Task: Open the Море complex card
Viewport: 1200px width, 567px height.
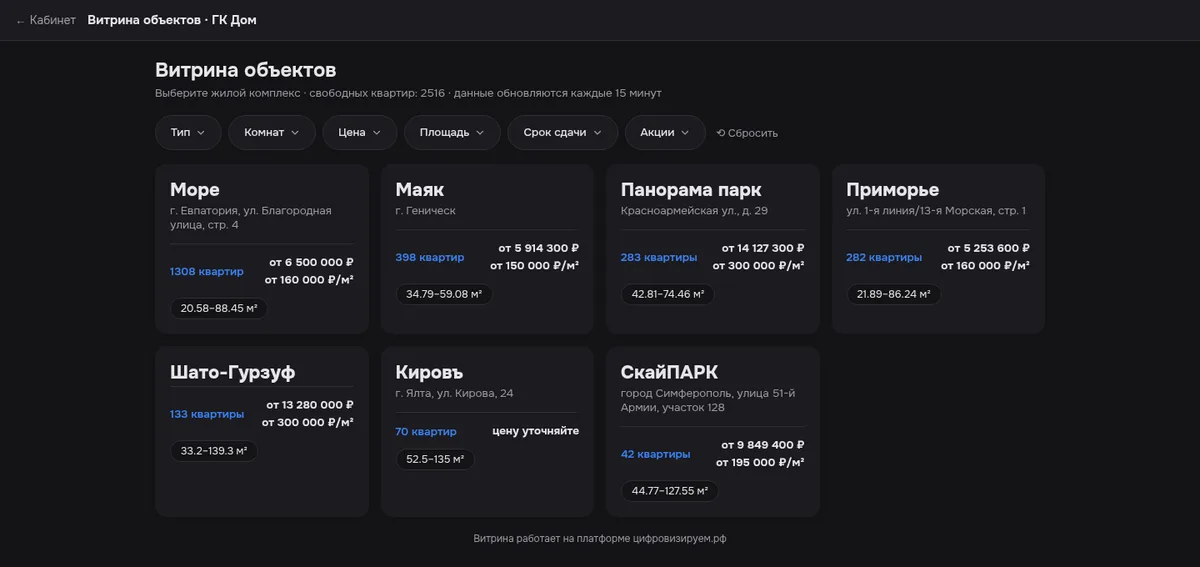Action: tap(262, 249)
